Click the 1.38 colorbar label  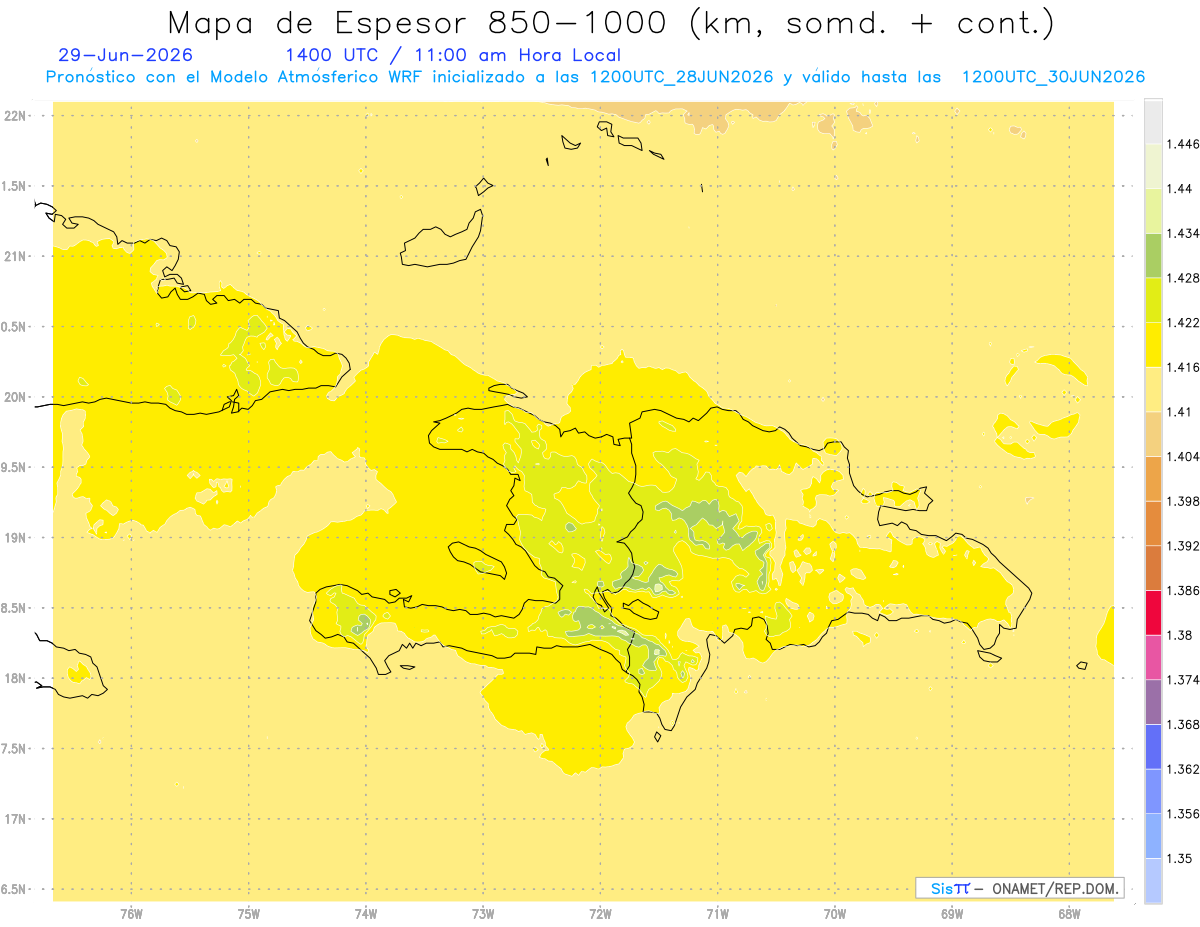[x=1179, y=635]
